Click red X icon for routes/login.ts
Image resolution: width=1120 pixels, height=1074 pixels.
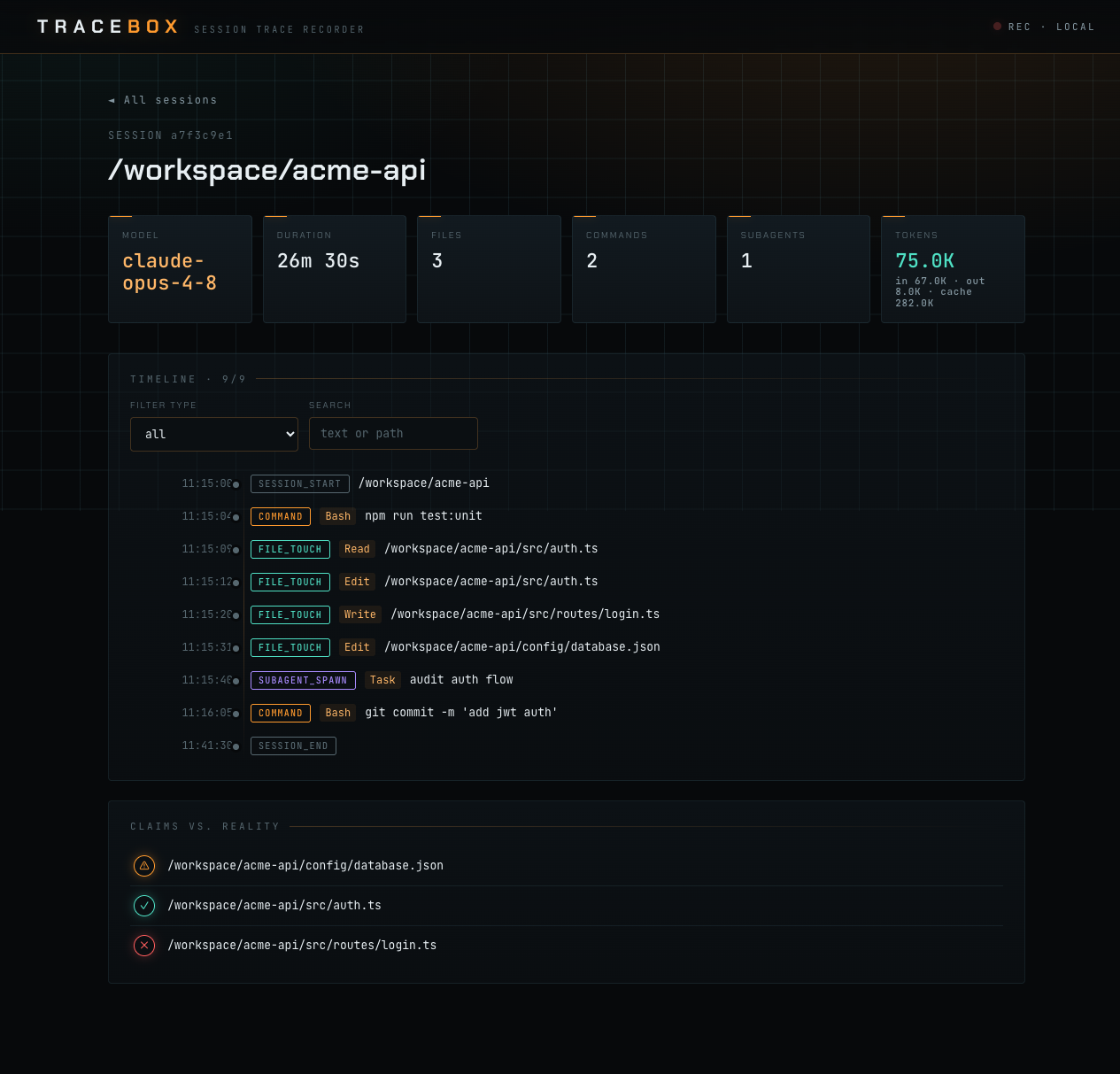click(144, 946)
